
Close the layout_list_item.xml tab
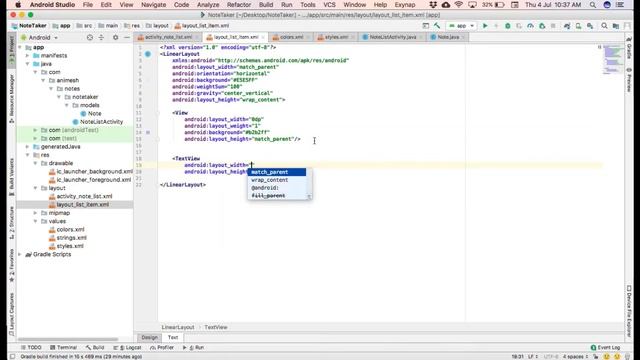click(263, 37)
